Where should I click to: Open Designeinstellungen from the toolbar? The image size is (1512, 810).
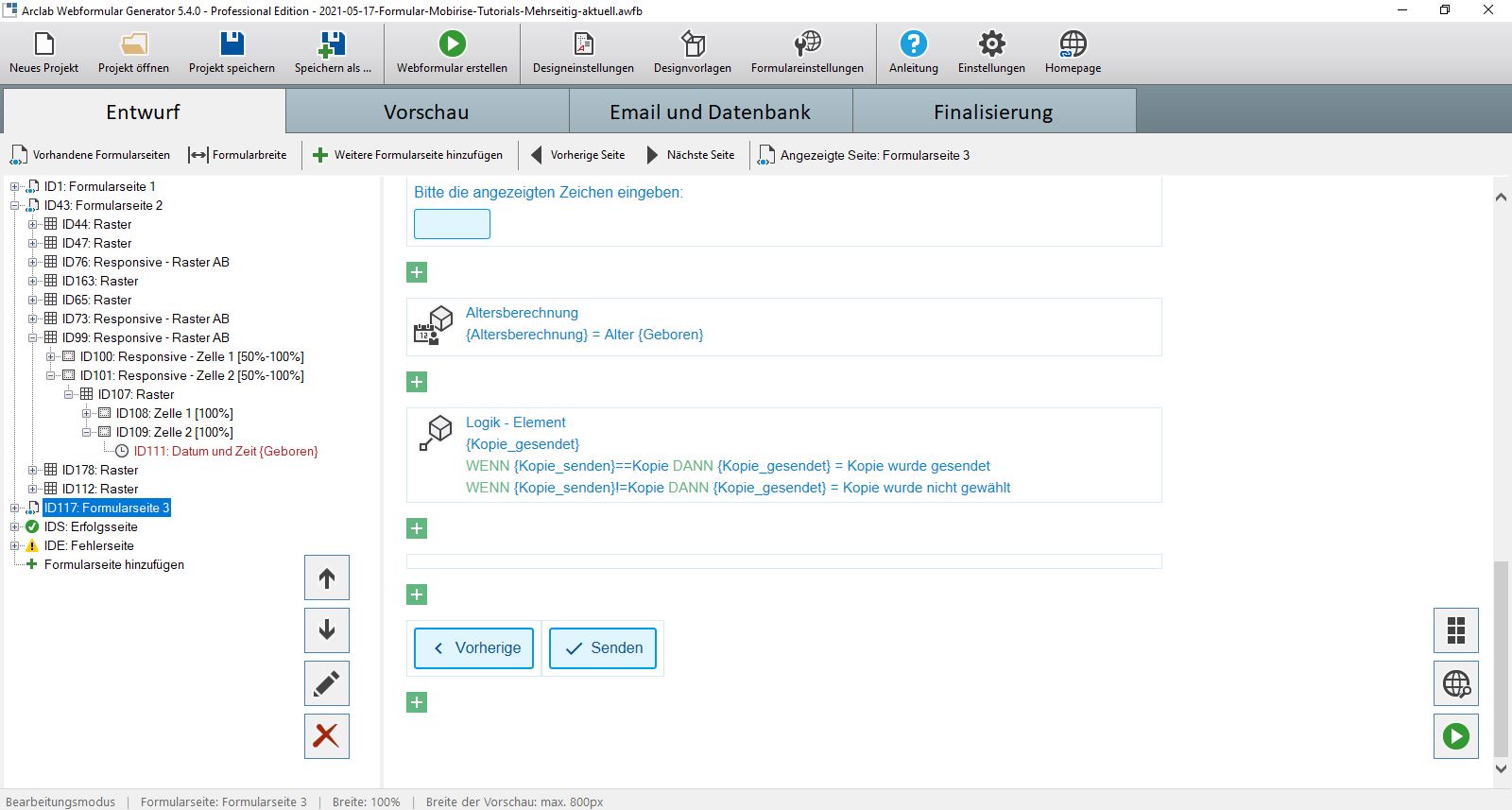(x=583, y=43)
